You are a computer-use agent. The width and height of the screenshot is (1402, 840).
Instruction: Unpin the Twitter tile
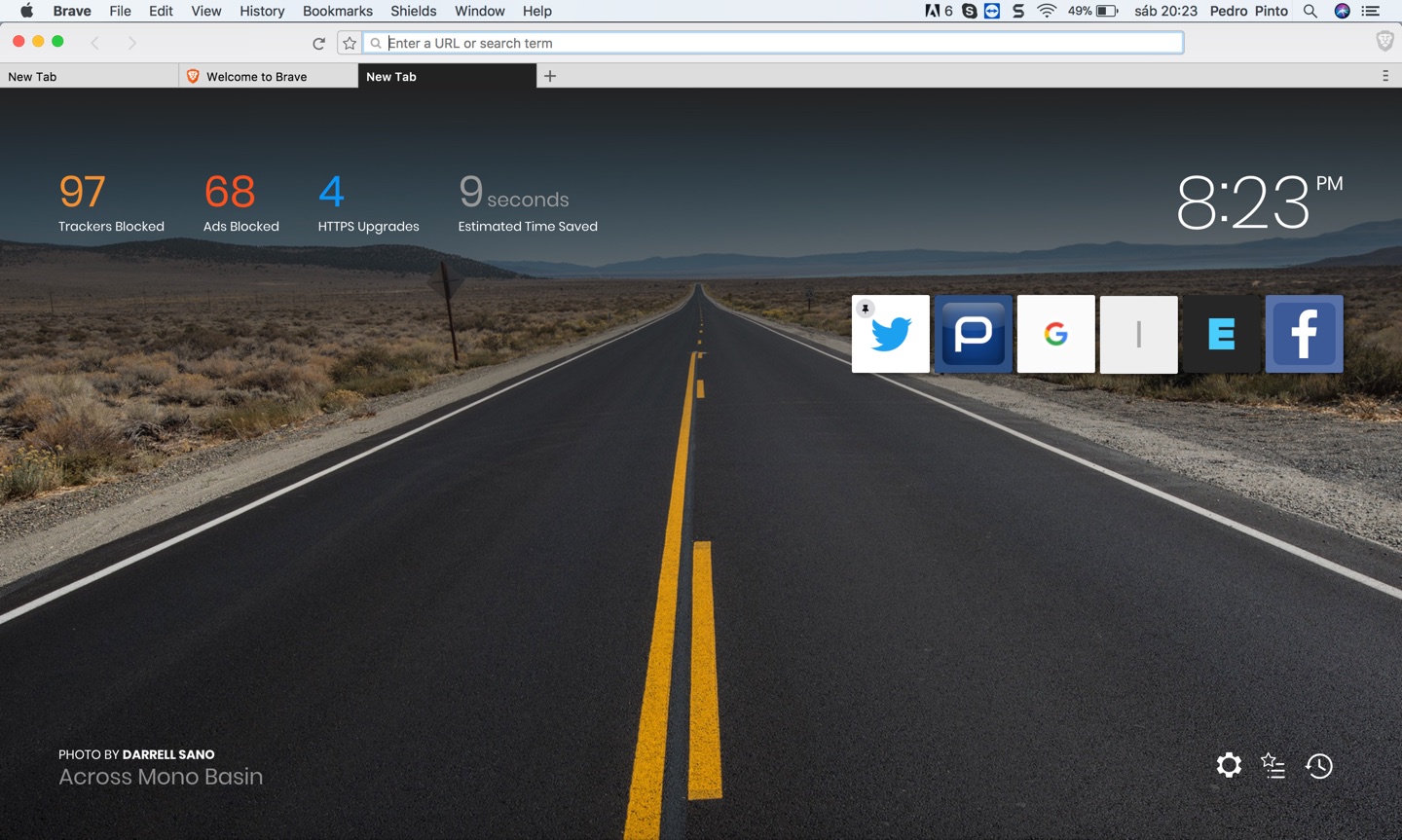(x=865, y=308)
